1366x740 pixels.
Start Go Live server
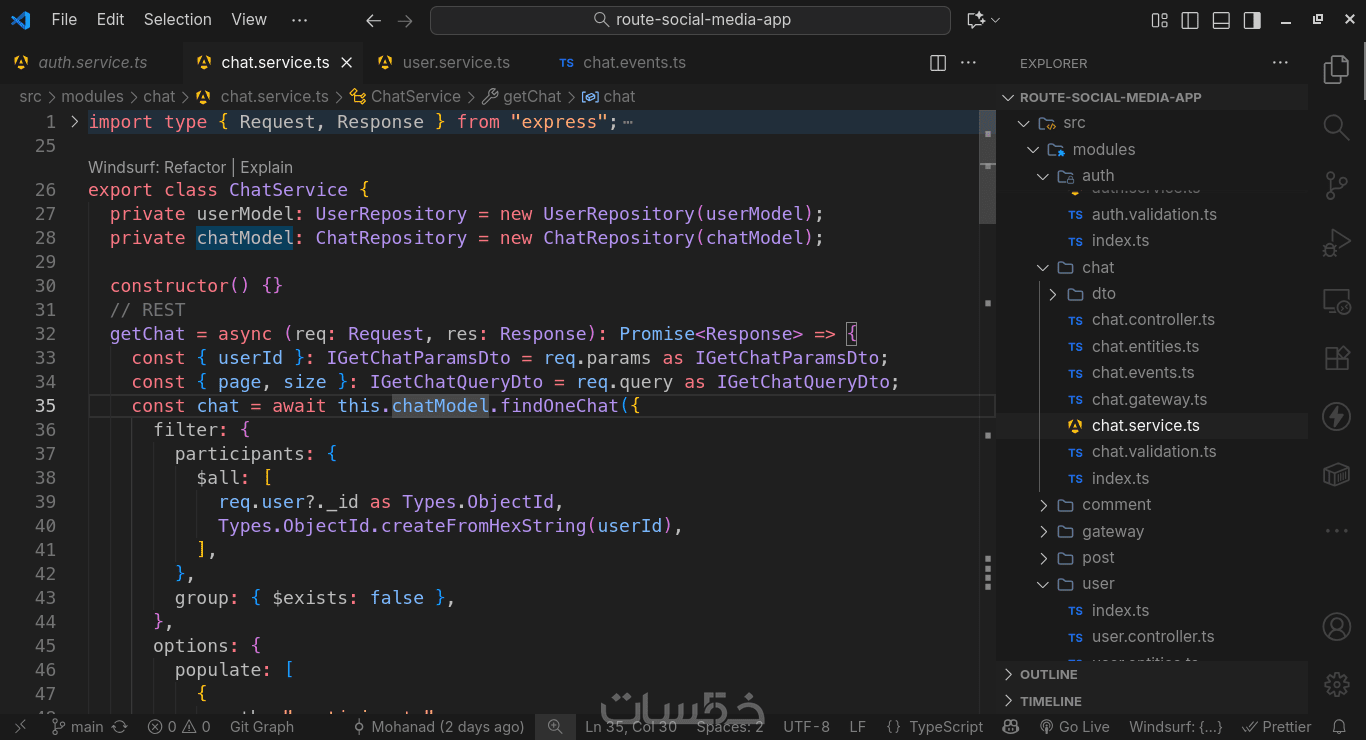(x=1073, y=727)
